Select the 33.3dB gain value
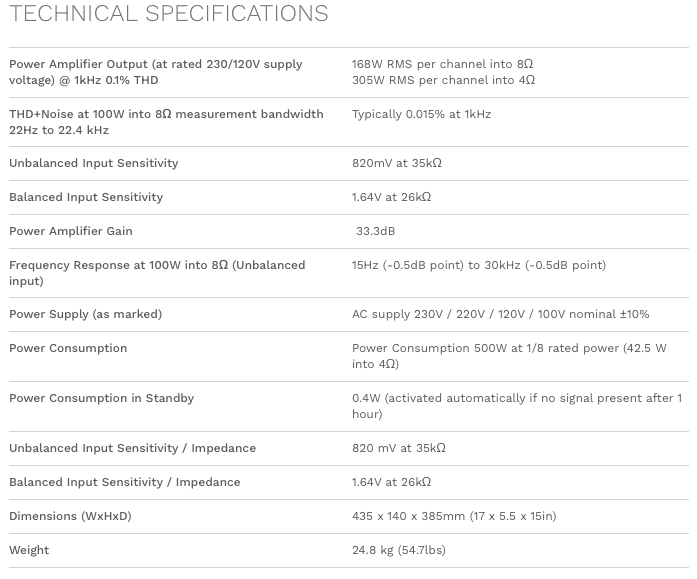This screenshot has width=697, height=579. pos(376,231)
